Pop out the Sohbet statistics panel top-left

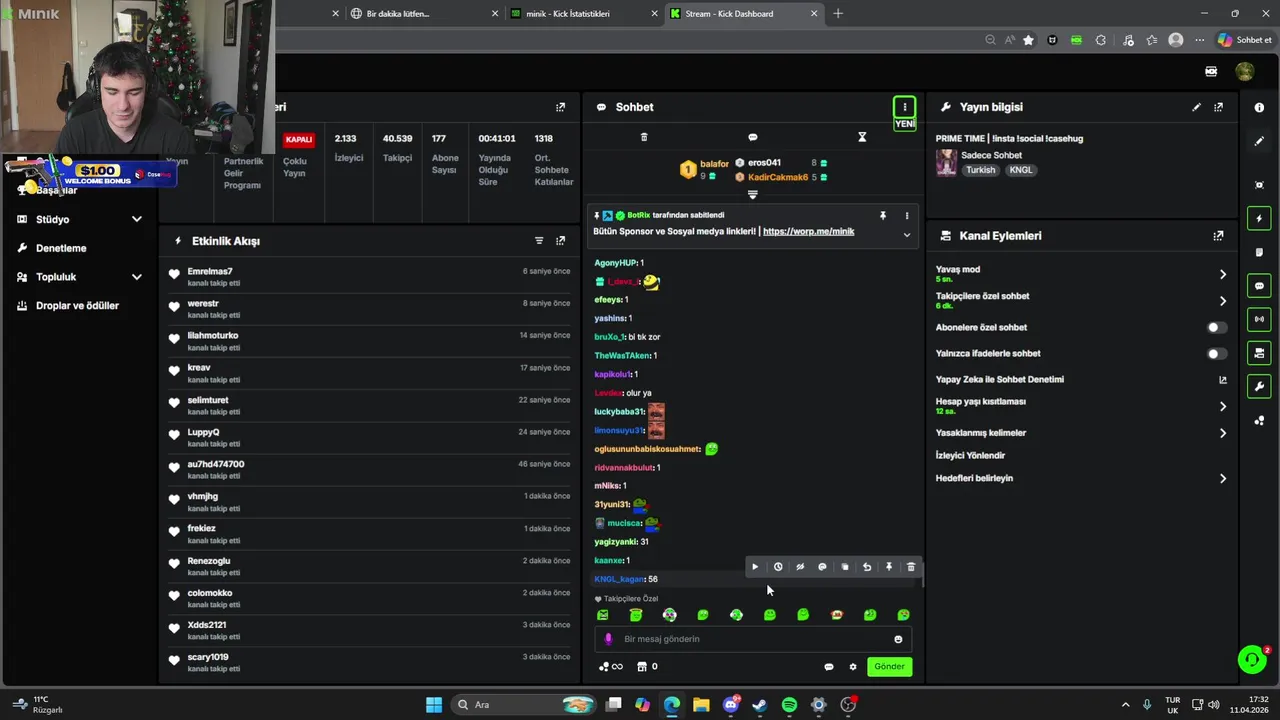pos(560,107)
